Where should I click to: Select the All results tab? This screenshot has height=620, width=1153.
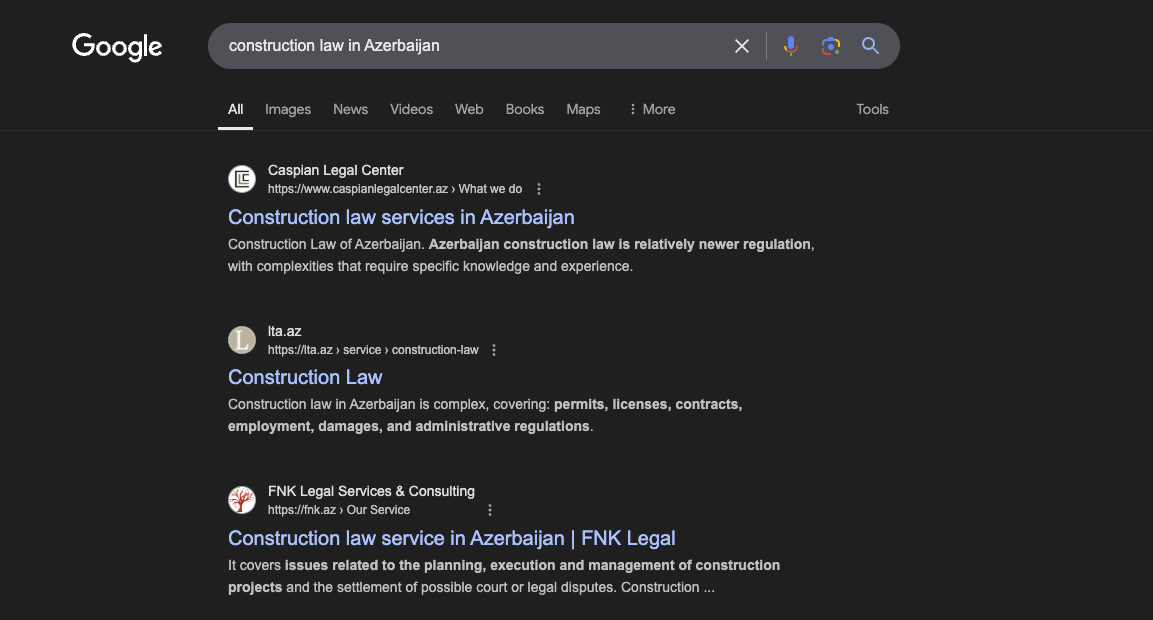pos(235,110)
